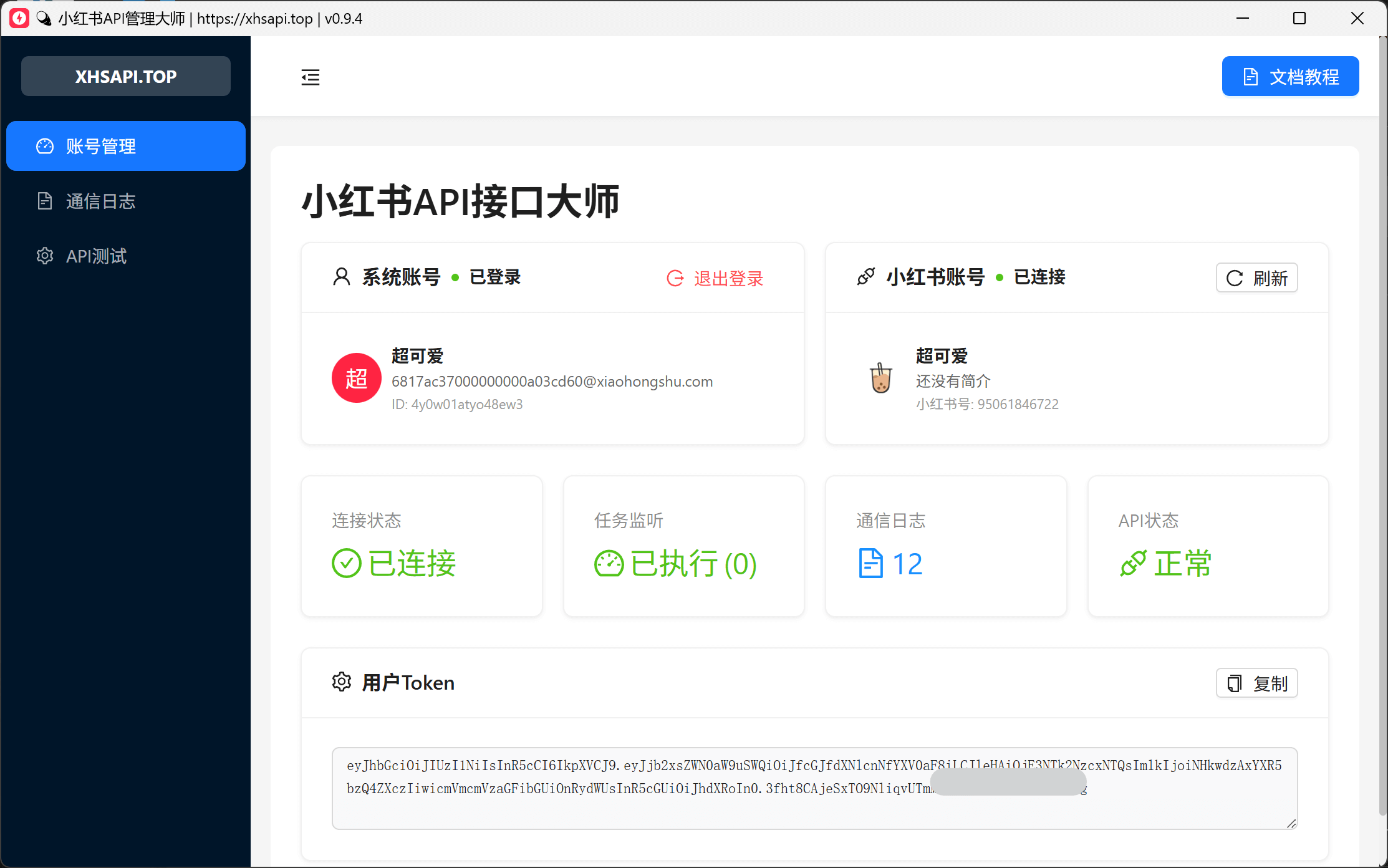This screenshot has width=1388, height=868.
Task: Click the gear icon beside 用户Token
Action: coord(342,682)
